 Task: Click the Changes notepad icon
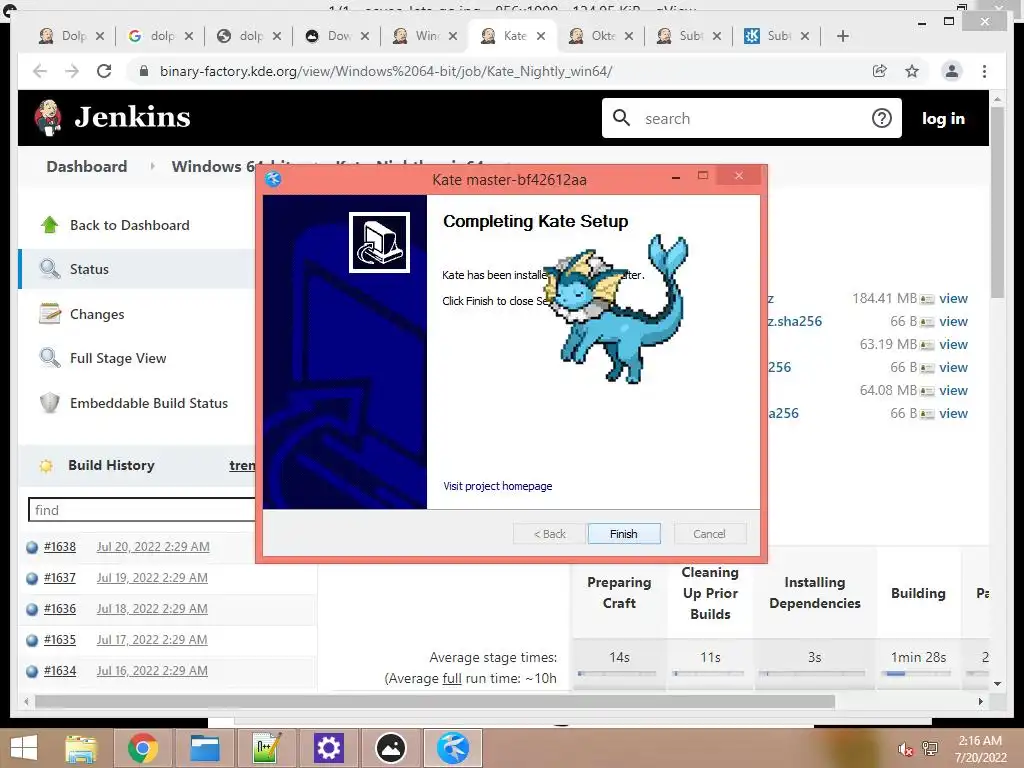pos(50,313)
